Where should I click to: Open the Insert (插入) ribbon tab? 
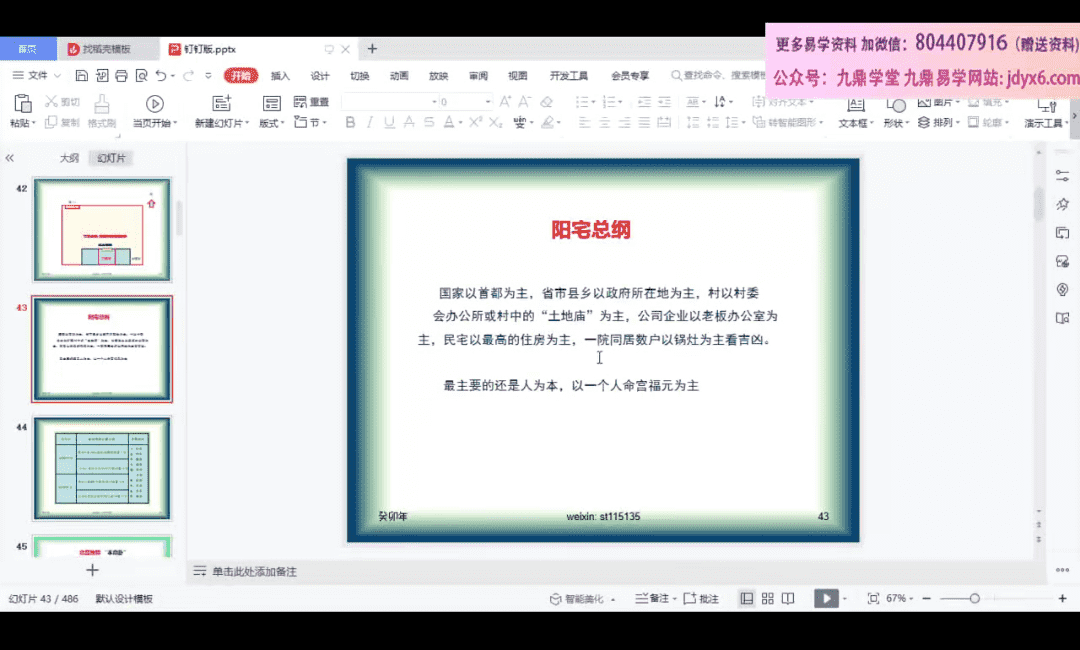(x=280, y=76)
